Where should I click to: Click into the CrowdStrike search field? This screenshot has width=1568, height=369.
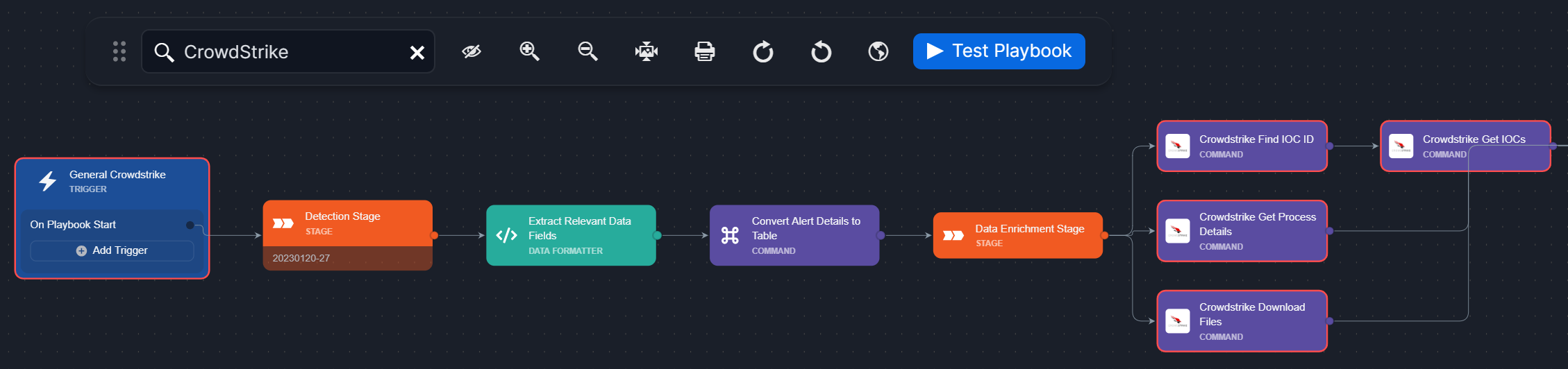point(288,51)
